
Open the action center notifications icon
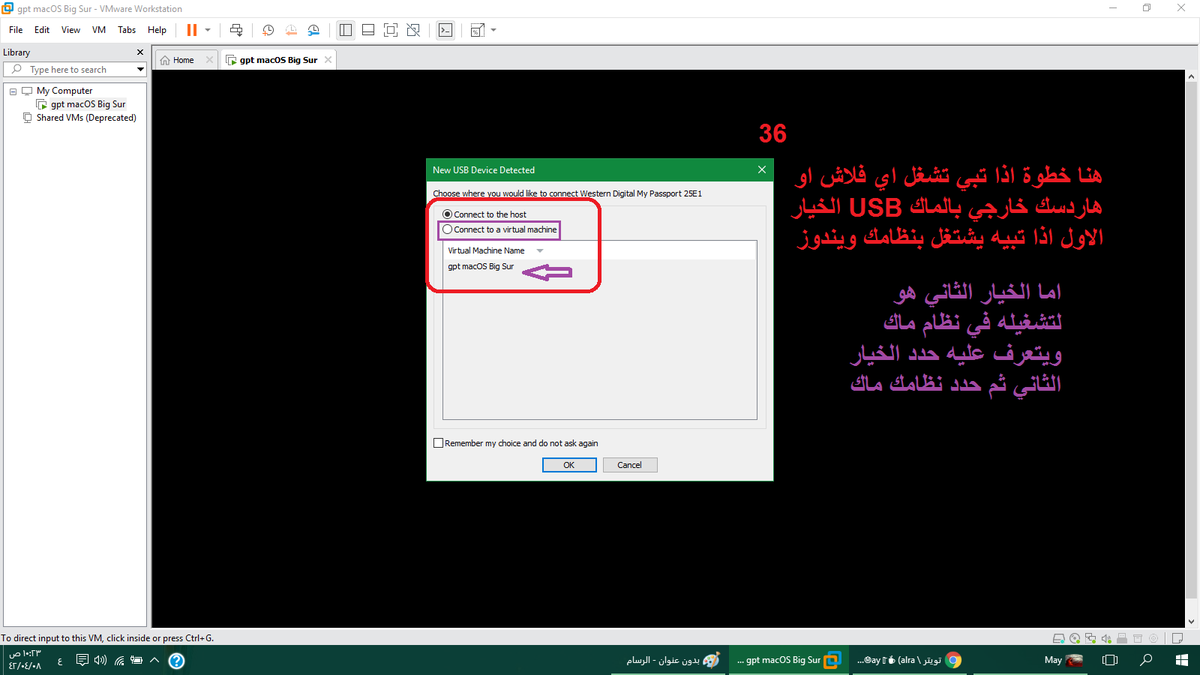coord(83,660)
